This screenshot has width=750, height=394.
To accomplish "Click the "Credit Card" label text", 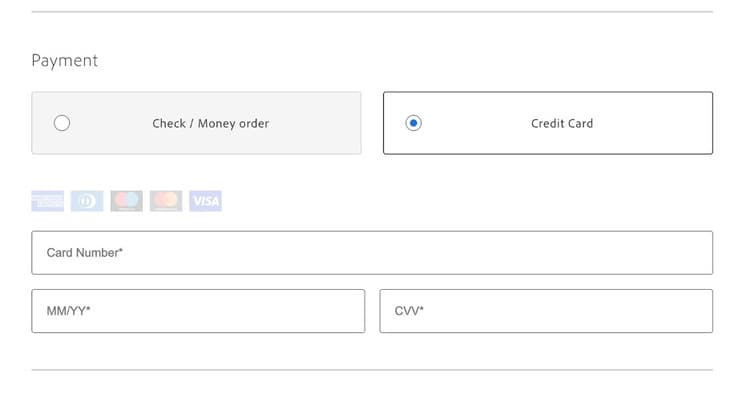I will [x=562, y=123].
